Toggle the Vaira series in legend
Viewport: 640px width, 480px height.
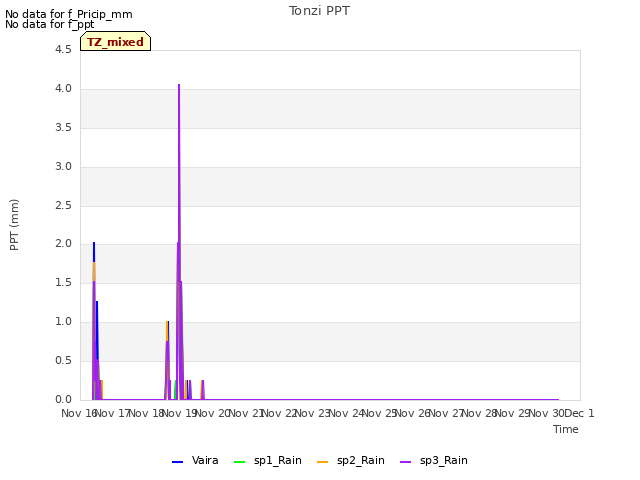(x=195, y=460)
